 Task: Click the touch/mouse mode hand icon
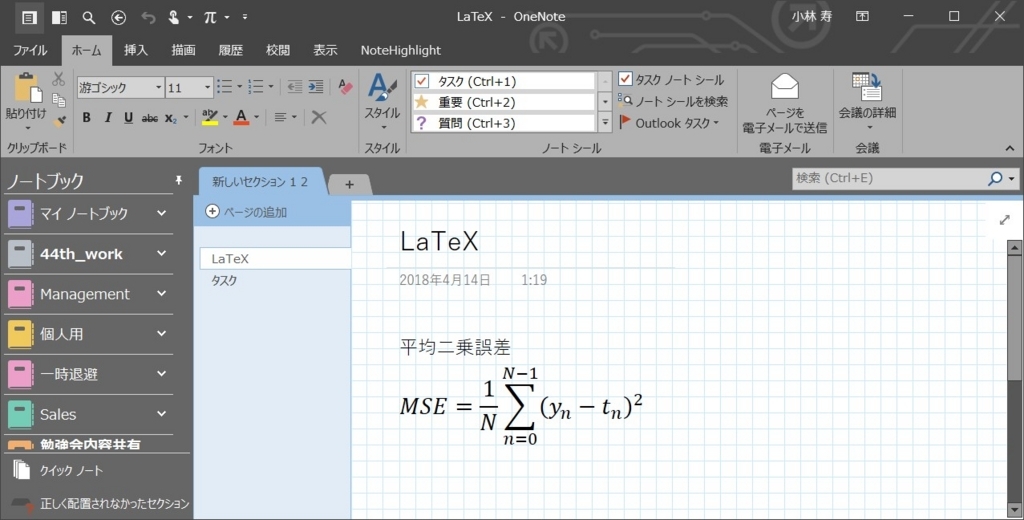coord(174,18)
